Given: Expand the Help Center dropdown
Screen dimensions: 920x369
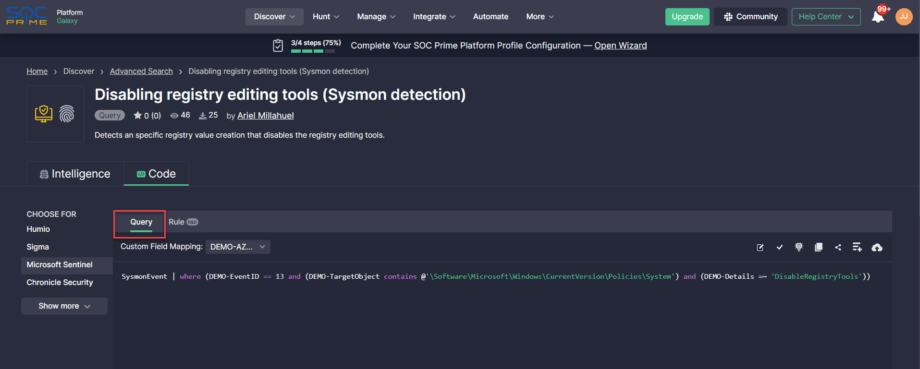Looking at the screenshot, I should click(826, 16).
